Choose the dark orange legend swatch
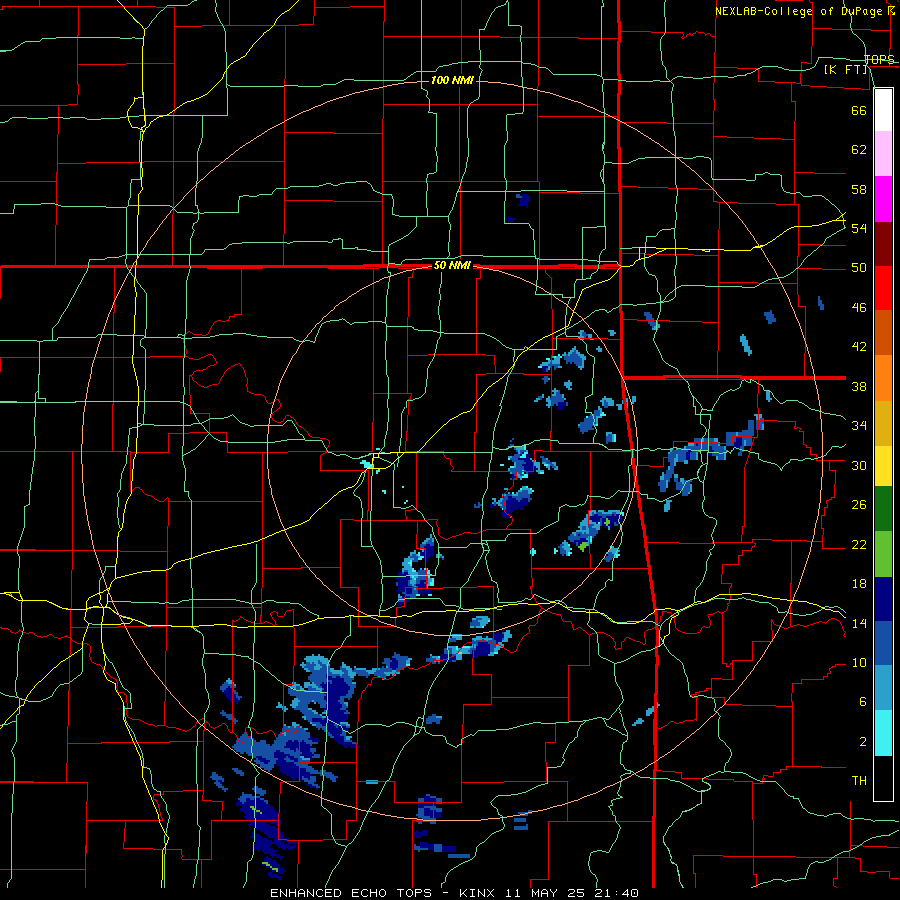 [883, 333]
